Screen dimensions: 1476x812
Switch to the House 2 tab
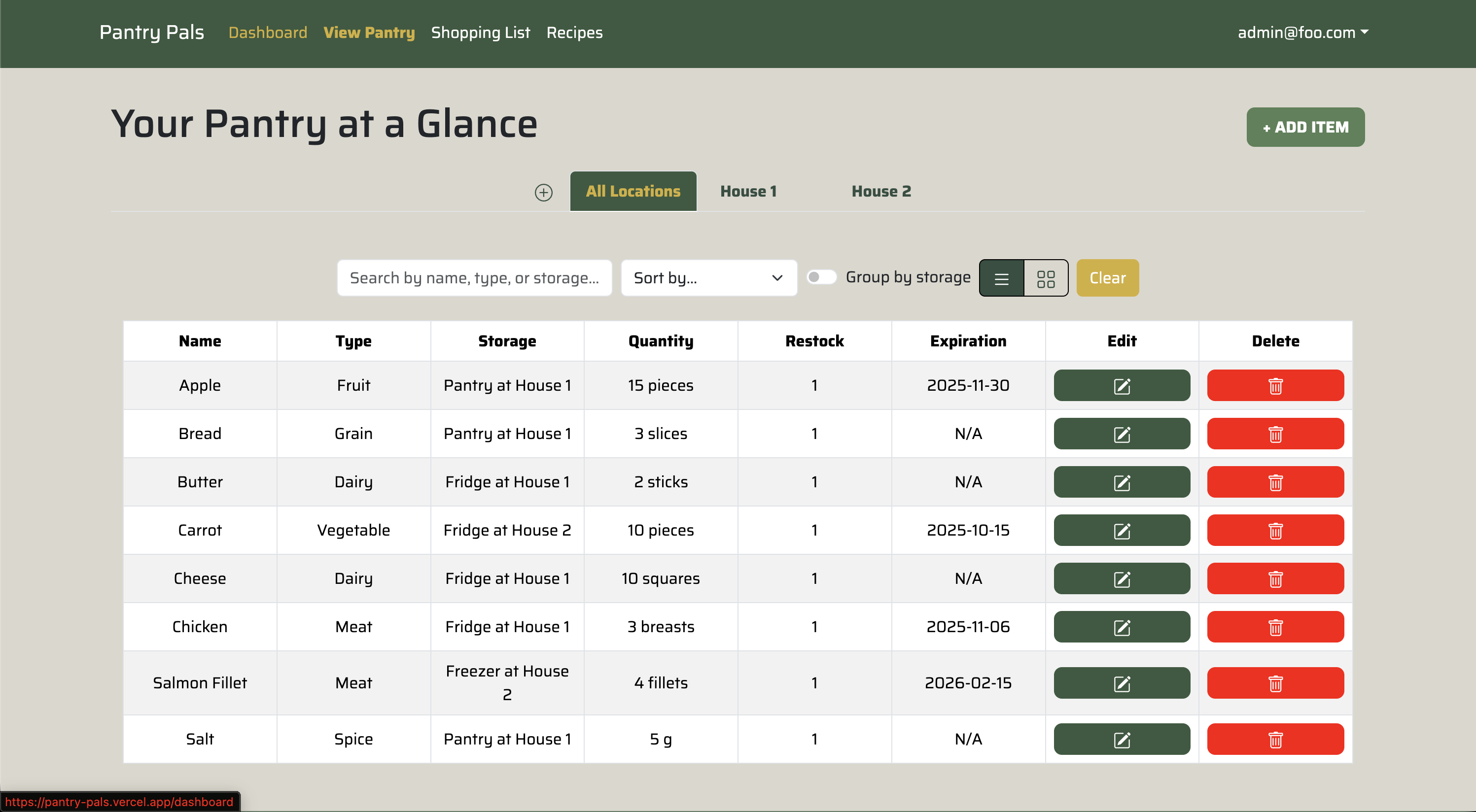[880, 191]
